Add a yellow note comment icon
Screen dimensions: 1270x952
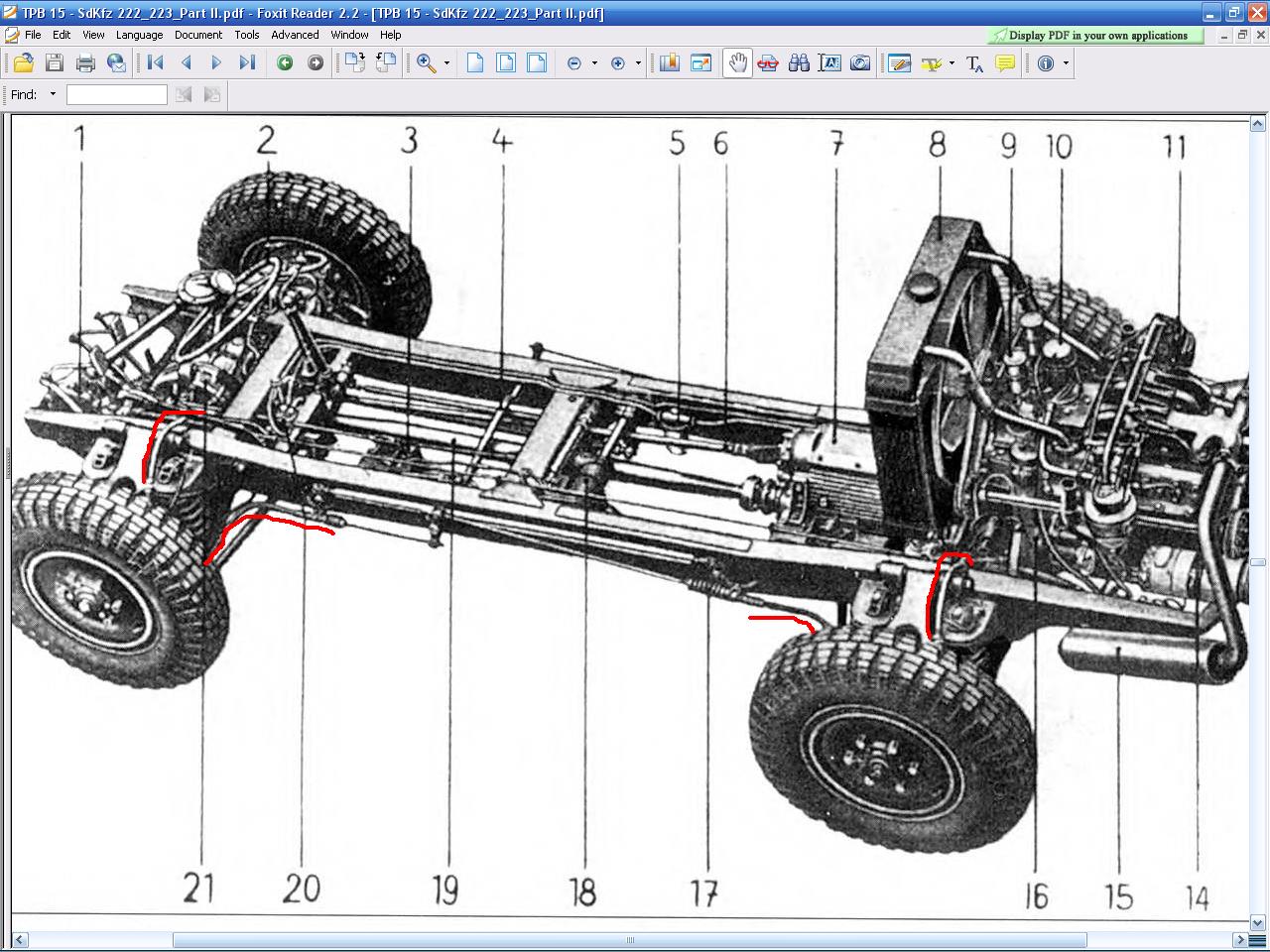click(x=1005, y=63)
